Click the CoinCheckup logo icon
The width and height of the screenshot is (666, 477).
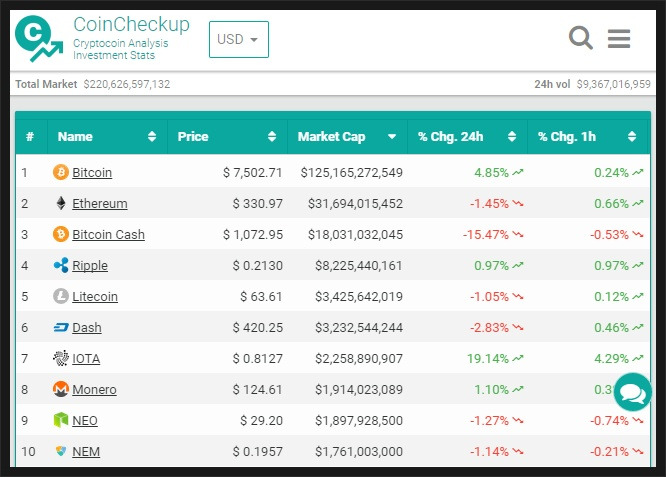click(x=39, y=39)
